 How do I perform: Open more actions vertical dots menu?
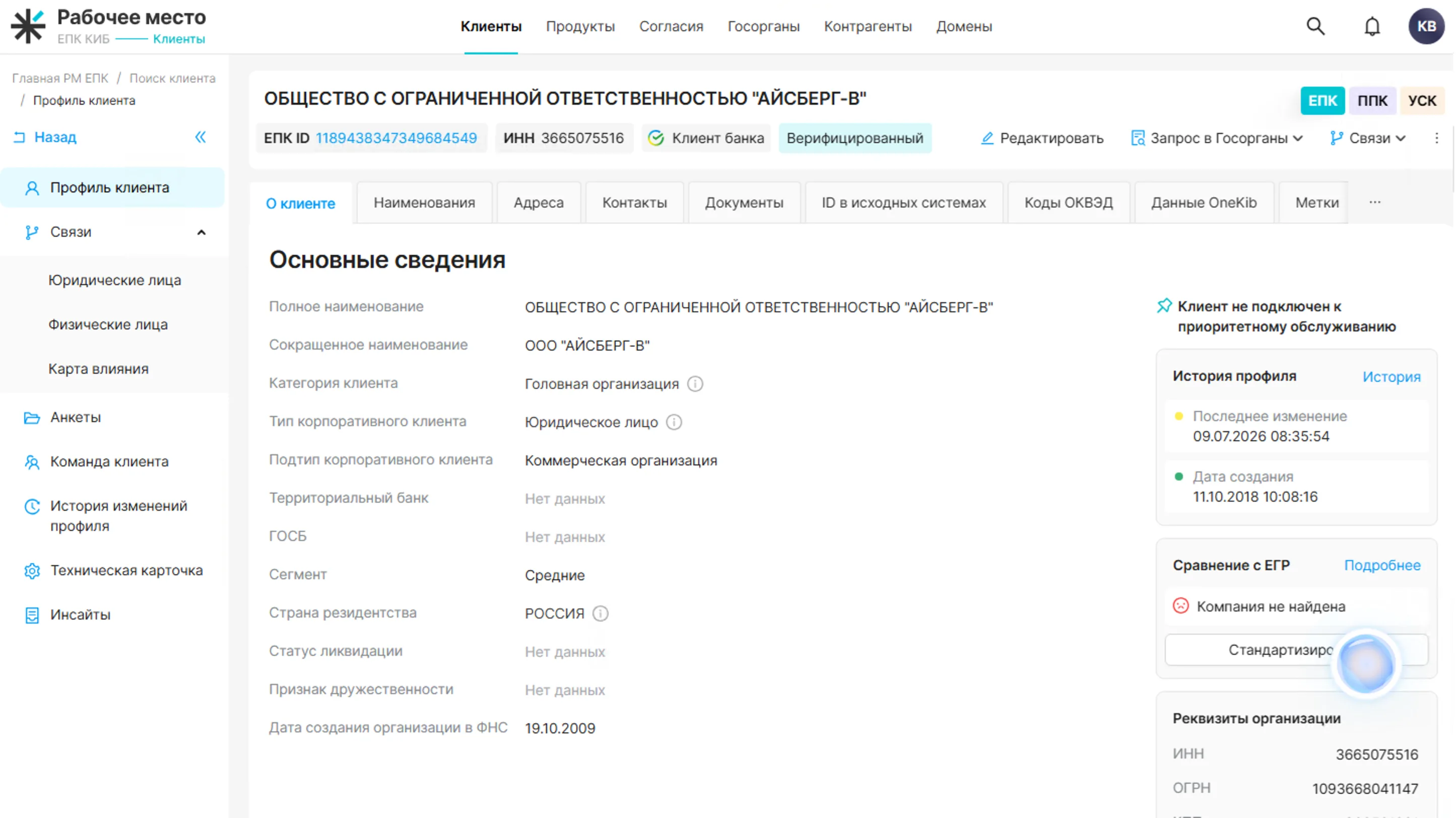(x=1436, y=139)
